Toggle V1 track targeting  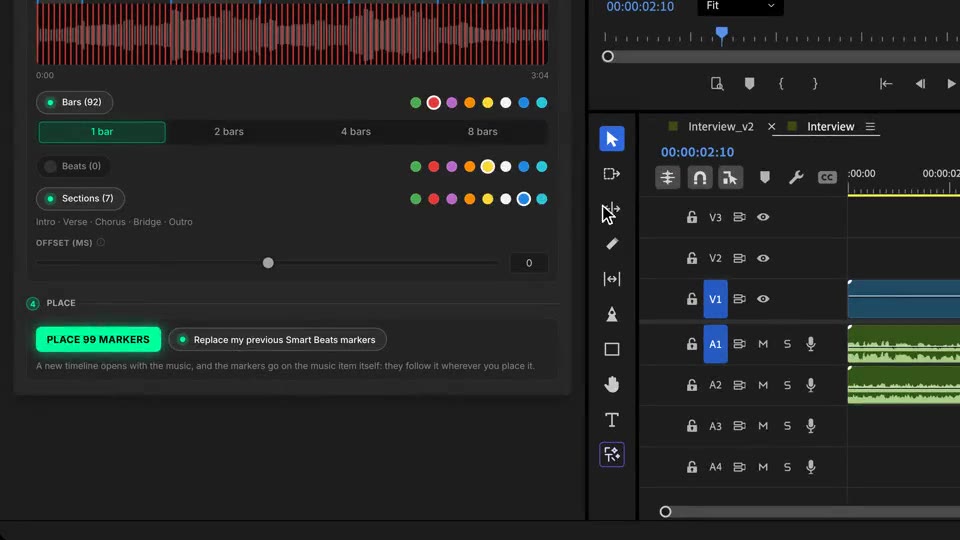point(715,299)
